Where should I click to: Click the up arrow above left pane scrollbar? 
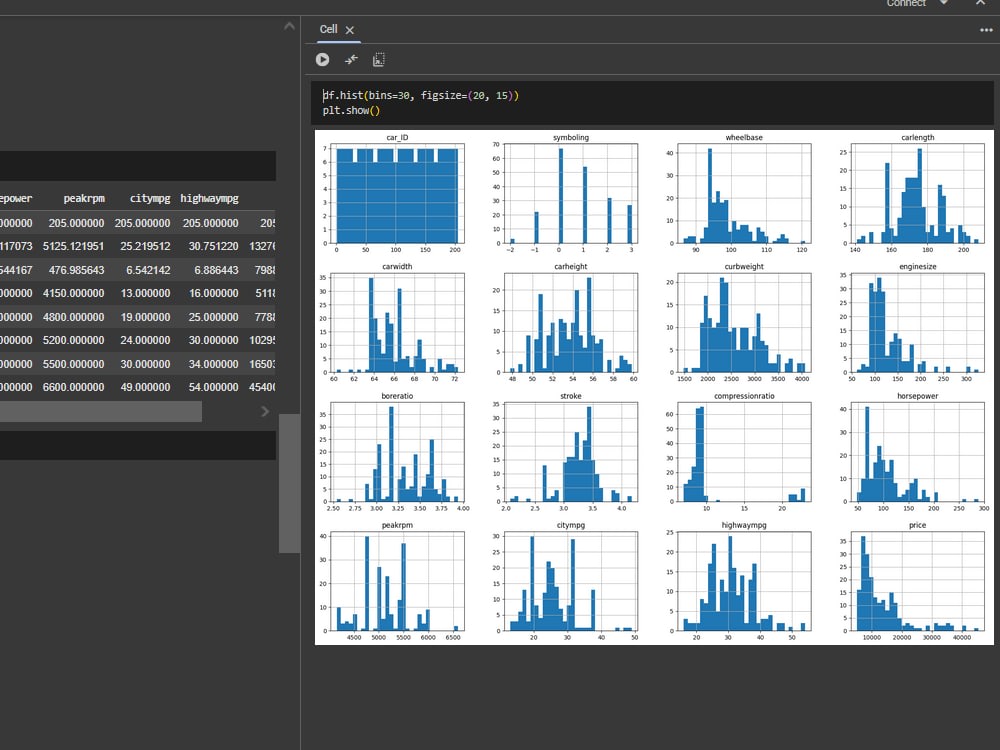pos(290,26)
